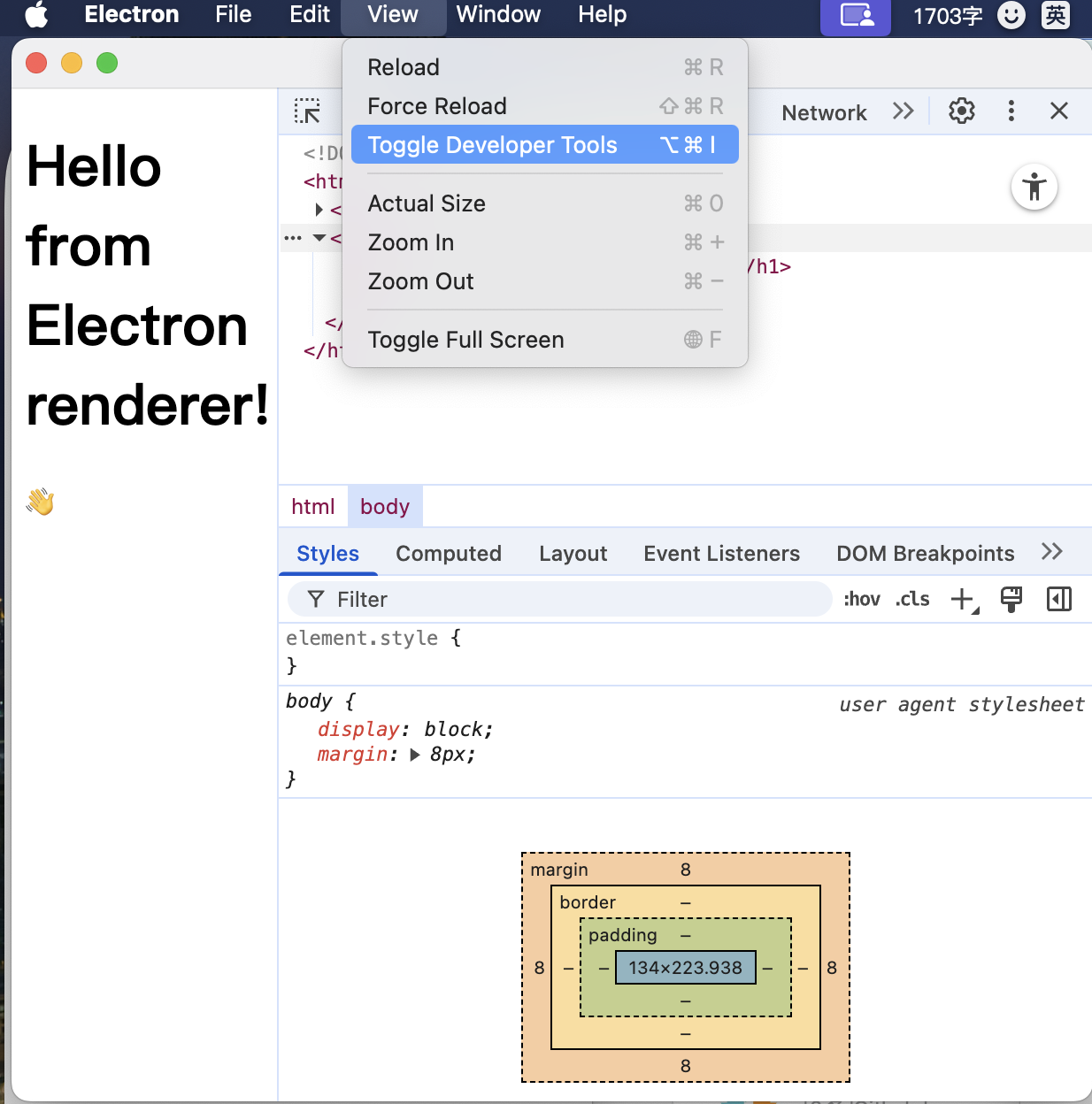
Task: Show more tabs after DOM Breakpoints
Action: click(x=1051, y=552)
